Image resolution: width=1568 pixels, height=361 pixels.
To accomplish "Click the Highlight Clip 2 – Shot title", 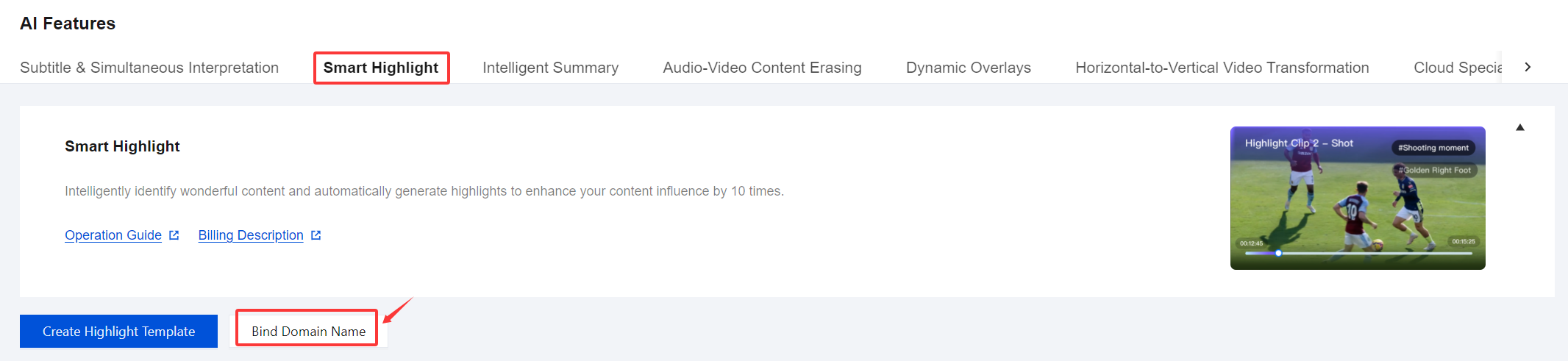I will click(1298, 143).
